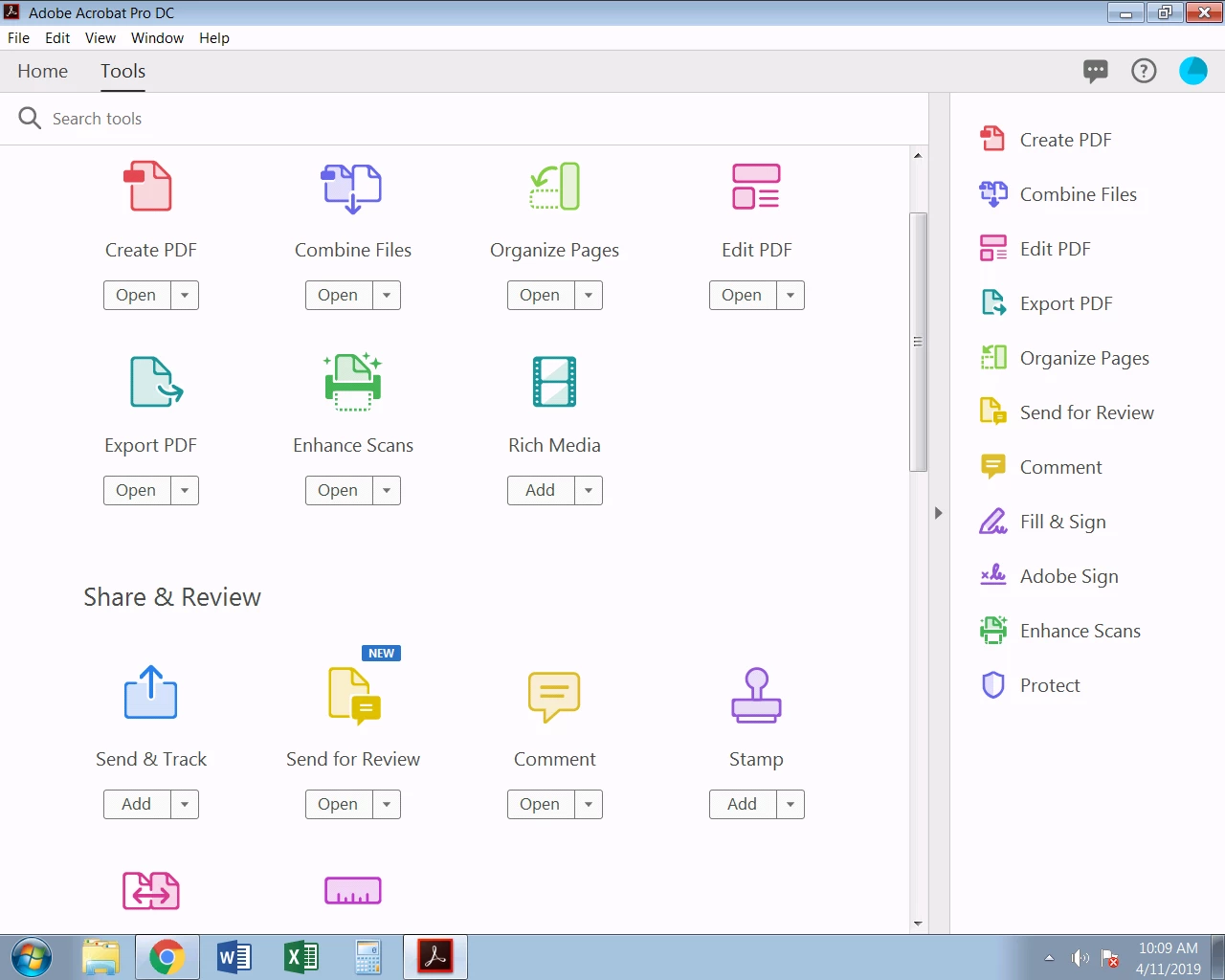Click the Enhance Scans printer icon in main grid
The image size is (1225, 980).
point(353,382)
